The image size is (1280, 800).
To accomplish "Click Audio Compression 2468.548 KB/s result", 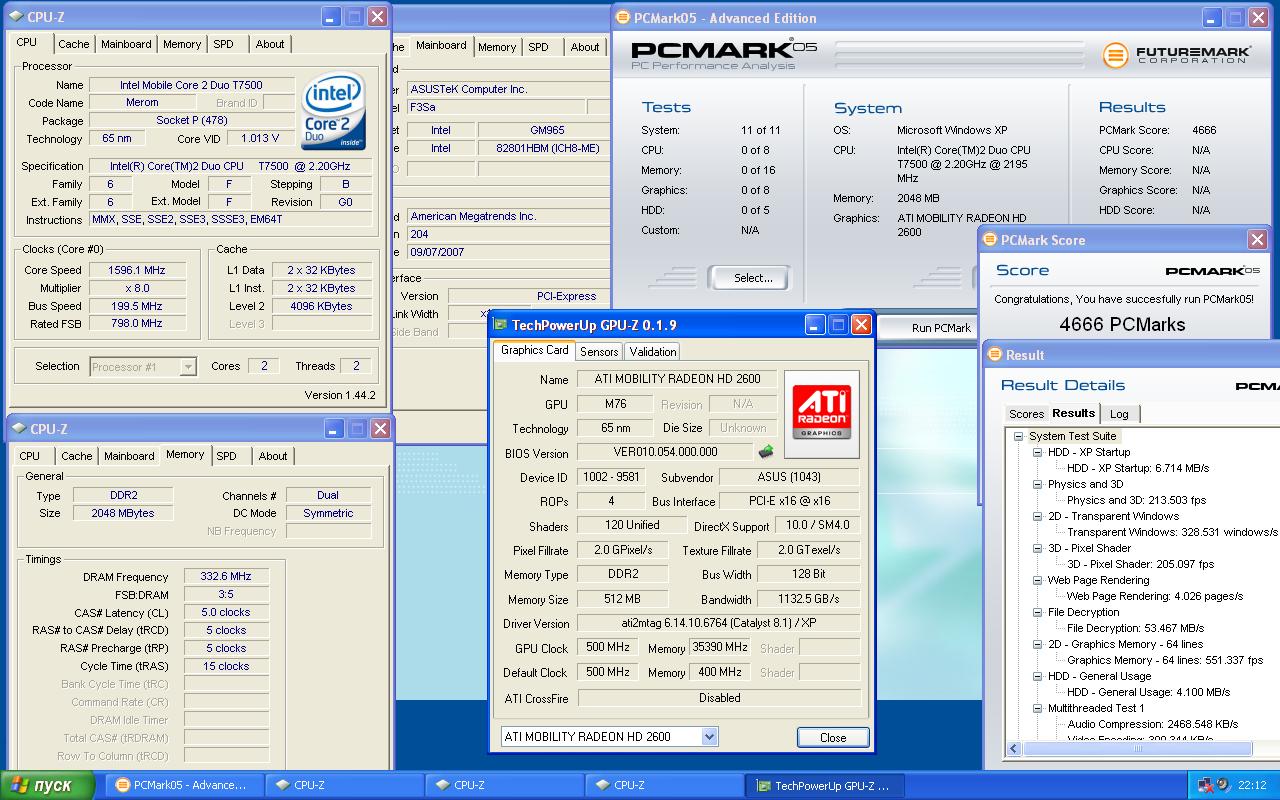I will (x=1152, y=724).
